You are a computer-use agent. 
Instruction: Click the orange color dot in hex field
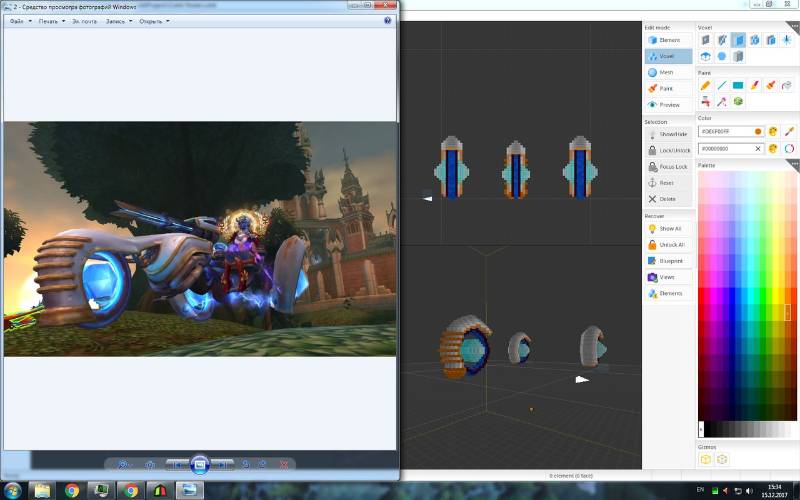point(758,132)
